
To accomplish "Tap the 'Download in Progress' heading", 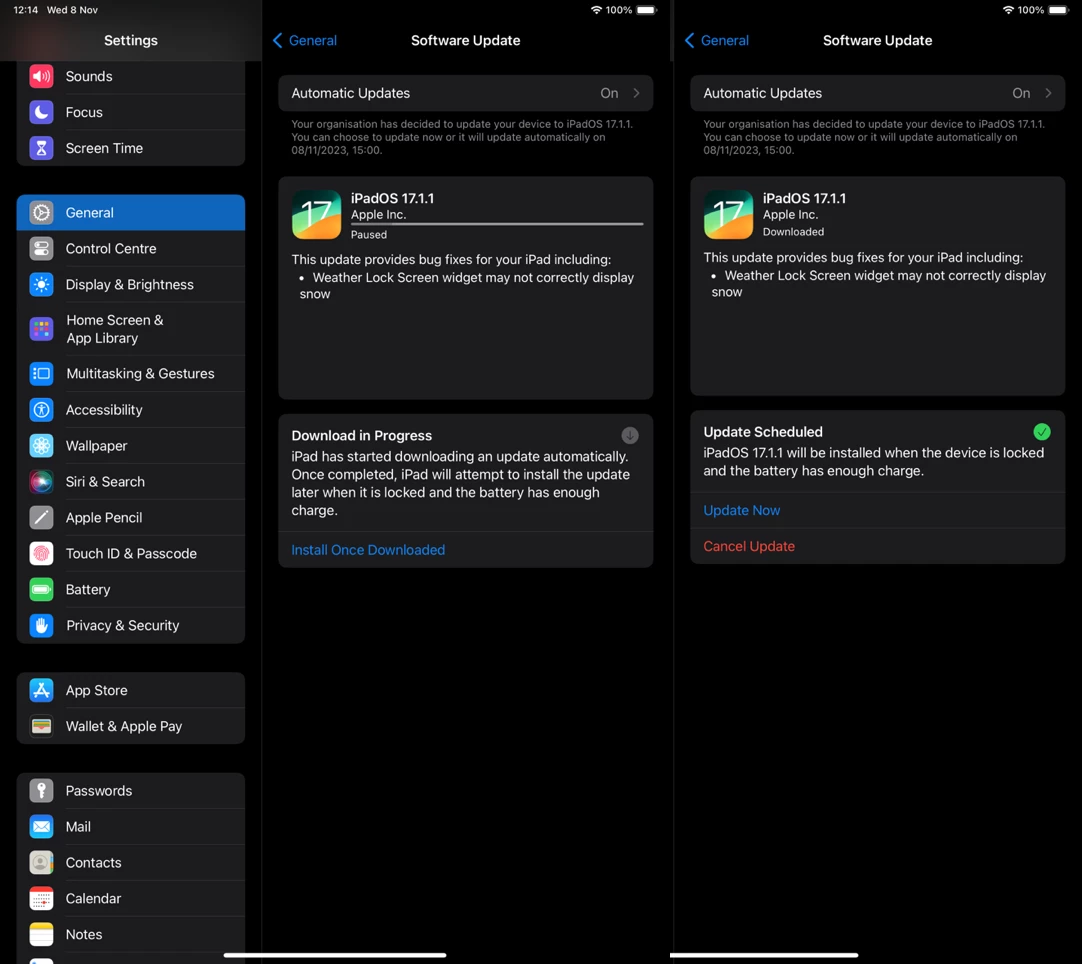I will coord(362,435).
